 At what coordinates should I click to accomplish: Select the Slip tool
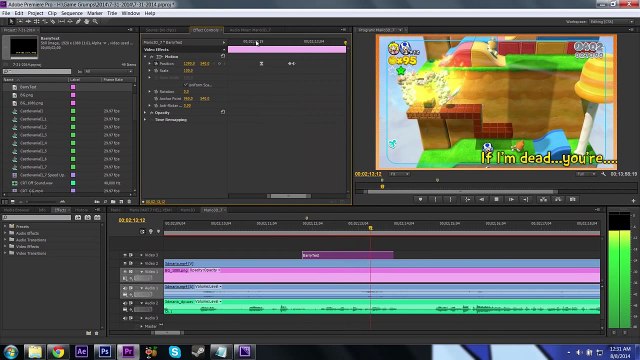(62, 22)
